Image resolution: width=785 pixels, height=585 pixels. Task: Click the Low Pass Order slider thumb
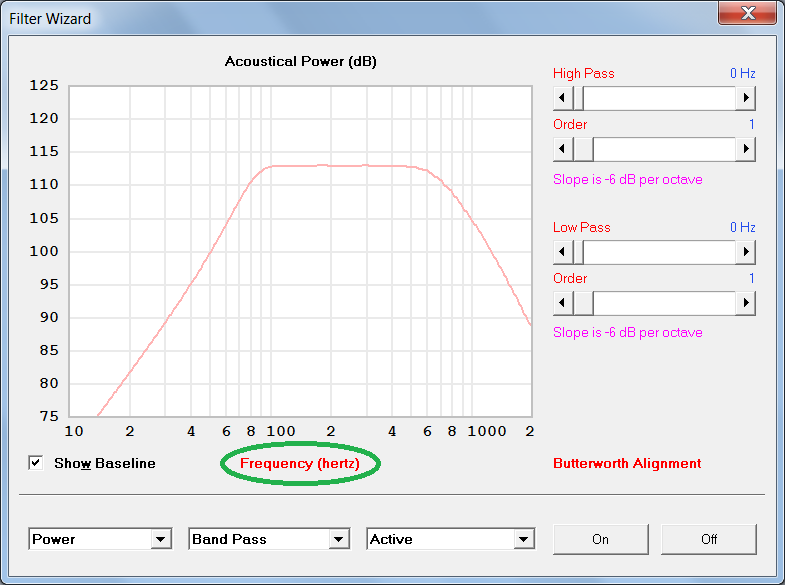point(583,303)
